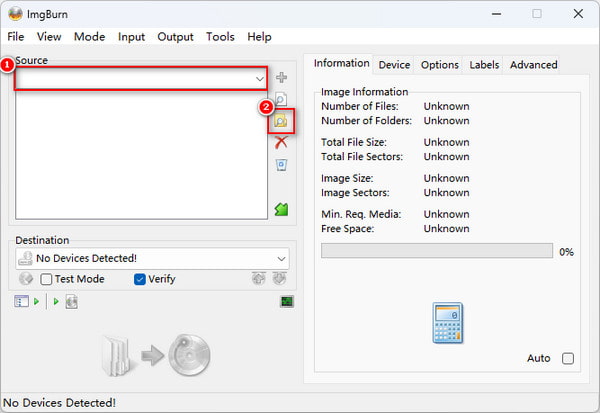This screenshot has width=600, height=413.
Task: Click the red X remove-item icon
Action: 281,142
